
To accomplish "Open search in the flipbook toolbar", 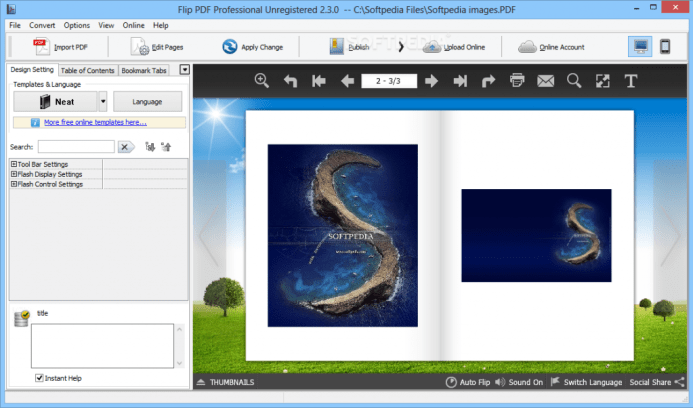I will pos(574,80).
